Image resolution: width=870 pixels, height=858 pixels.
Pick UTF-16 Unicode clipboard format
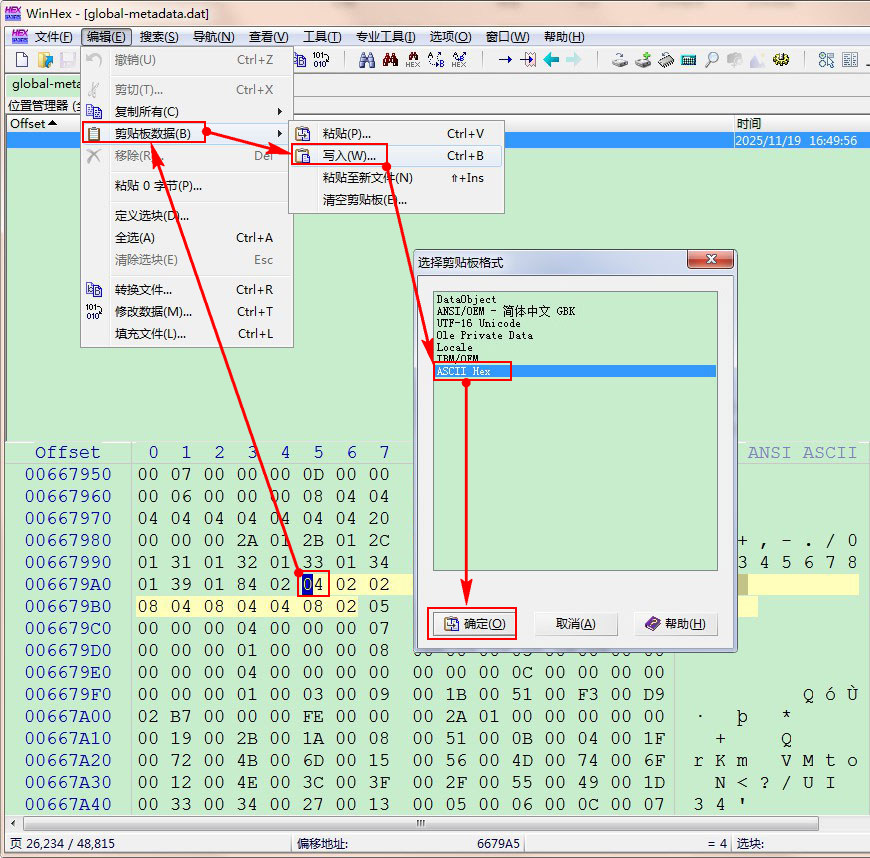[478, 323]
